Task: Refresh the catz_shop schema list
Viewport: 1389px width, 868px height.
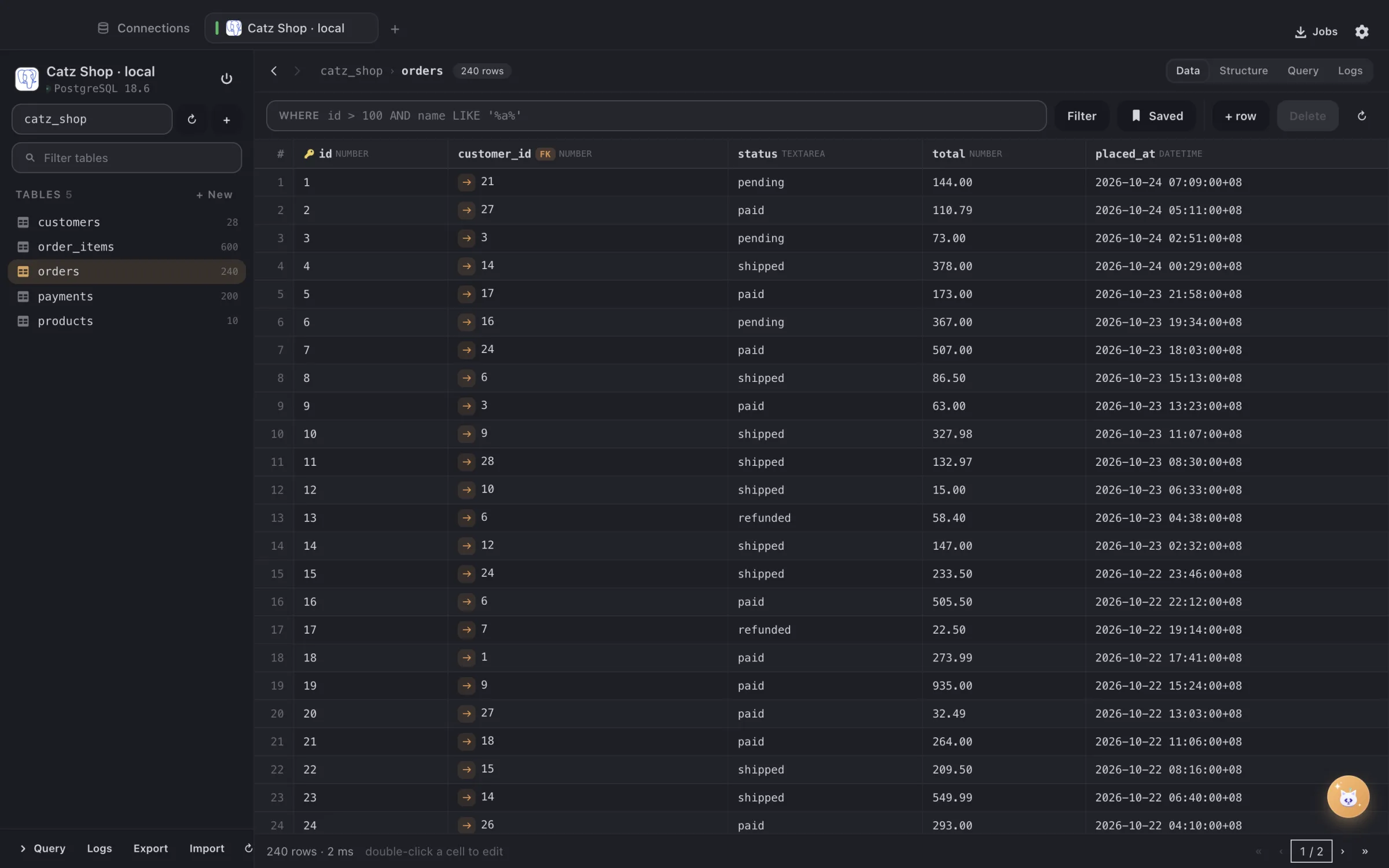Action: (192, 119)
